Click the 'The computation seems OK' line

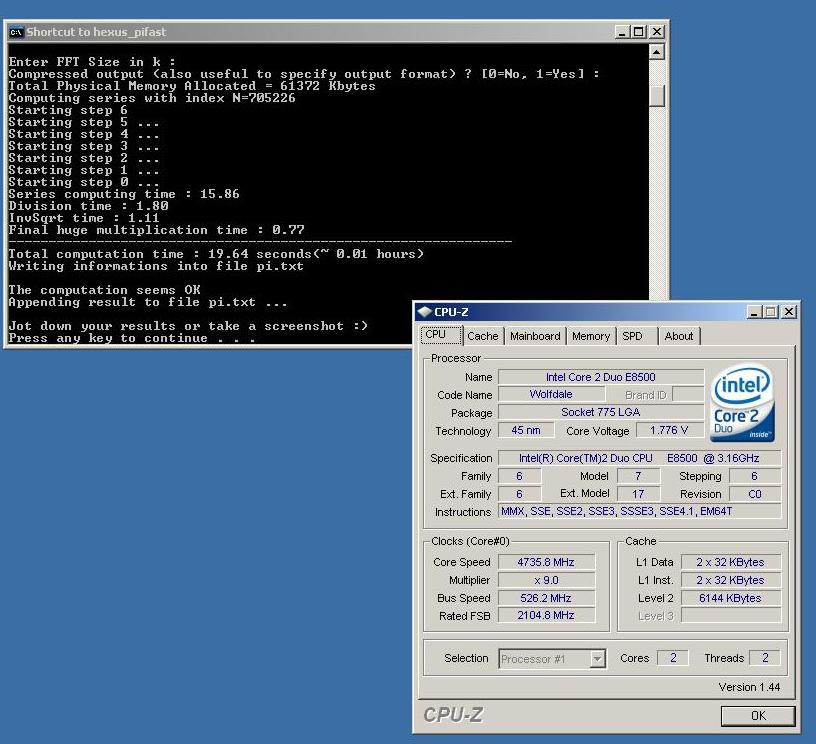click(x=104, y=290)
